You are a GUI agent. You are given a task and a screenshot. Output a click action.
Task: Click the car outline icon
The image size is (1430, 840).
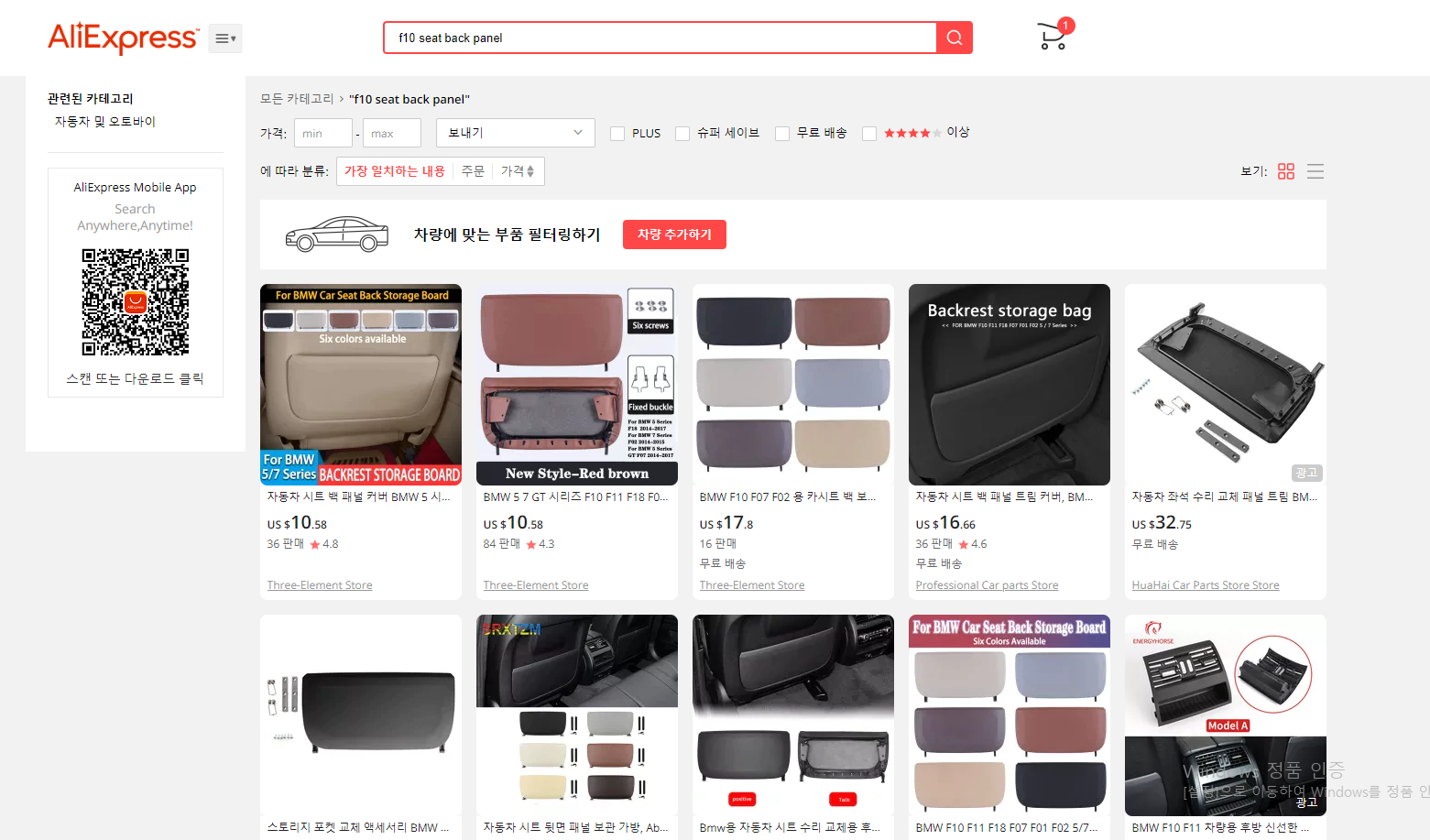coord(337,235)
